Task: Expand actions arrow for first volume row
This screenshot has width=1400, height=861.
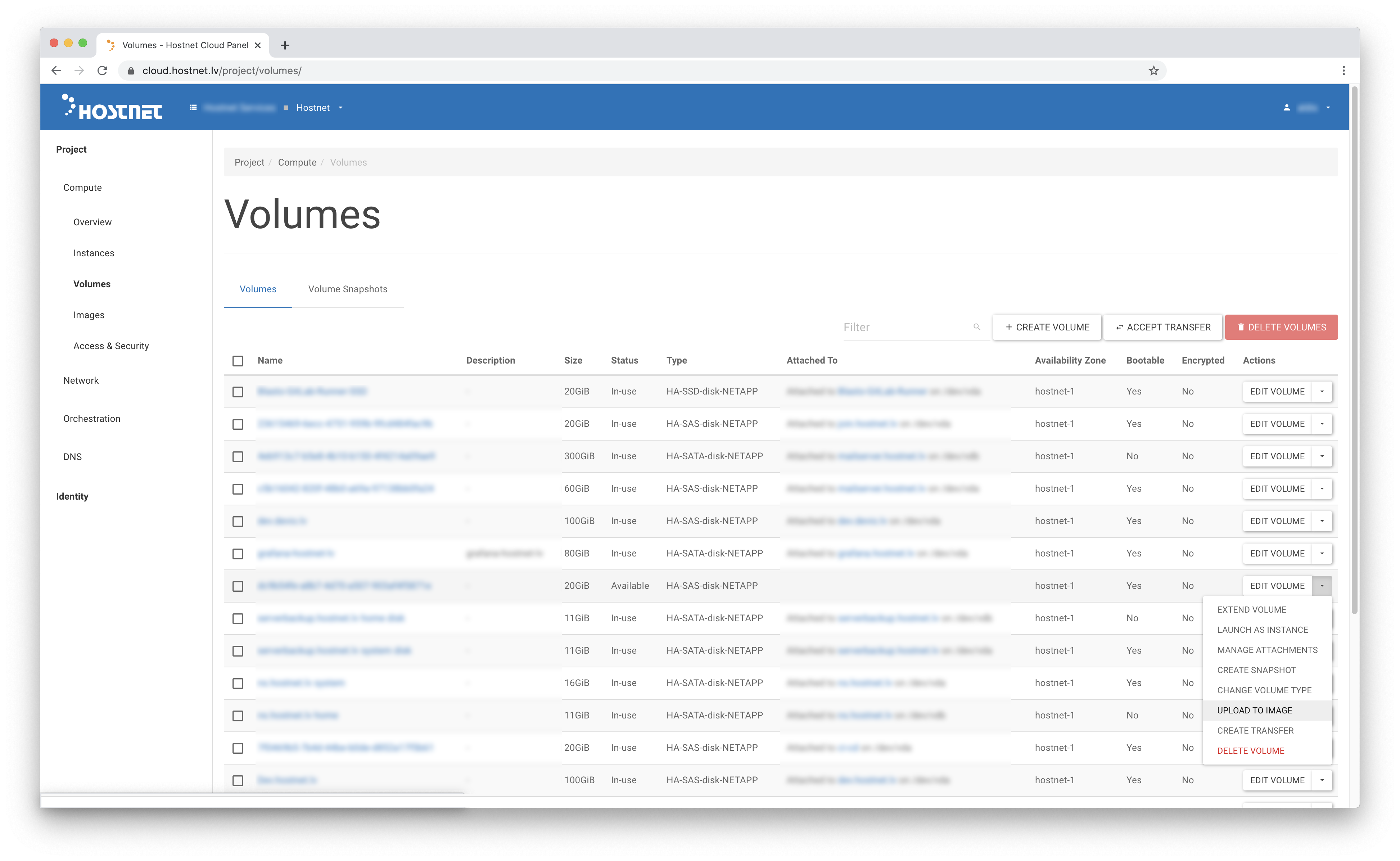Action: [x=1322, y=392]
